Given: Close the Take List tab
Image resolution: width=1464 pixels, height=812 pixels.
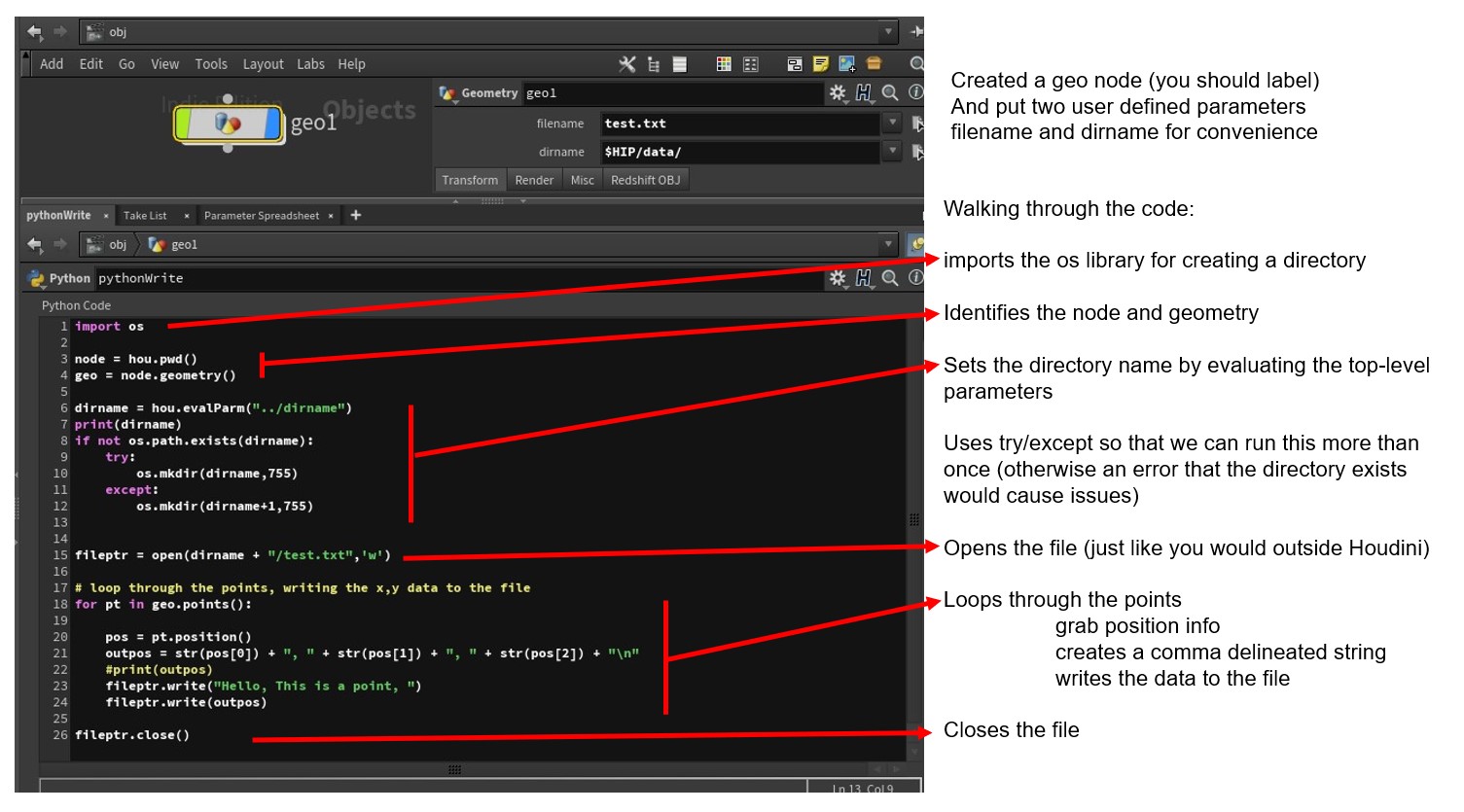Looking at the screenshot, I should [x=186, y=216].
